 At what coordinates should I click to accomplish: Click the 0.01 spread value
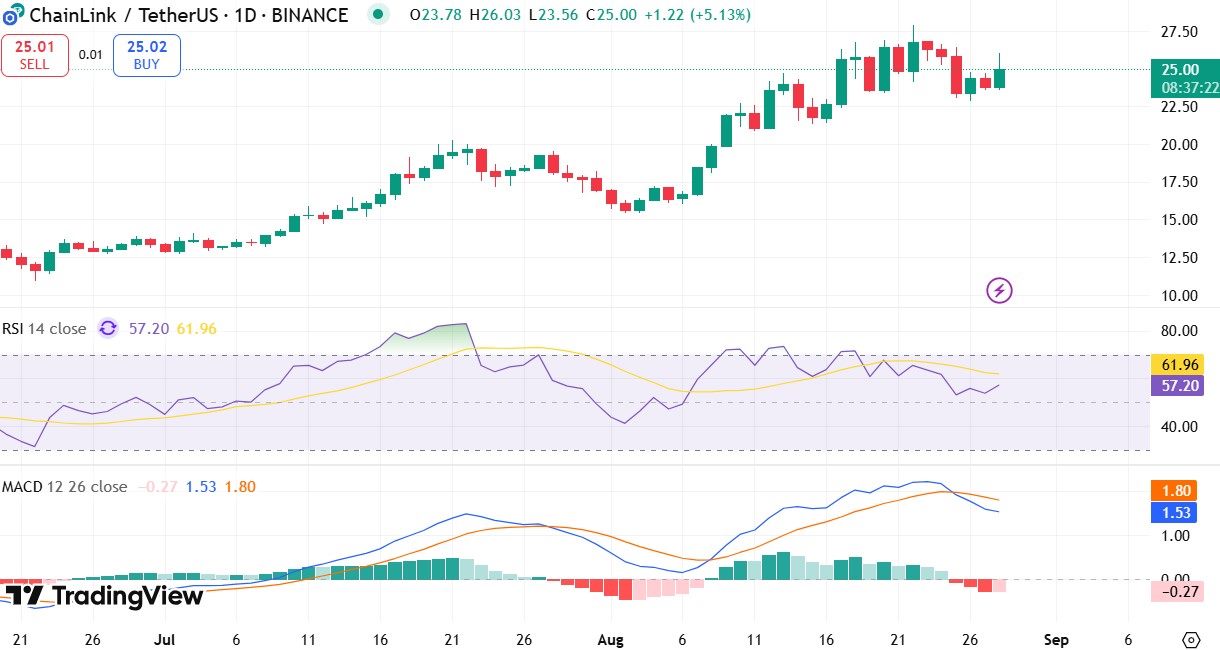pyautogui.click(x=91, y=55)
